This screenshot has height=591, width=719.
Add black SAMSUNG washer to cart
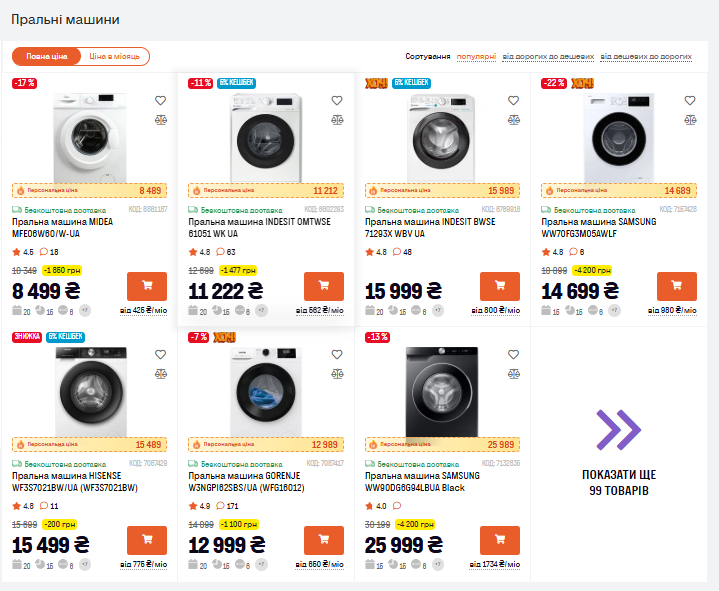500,540
